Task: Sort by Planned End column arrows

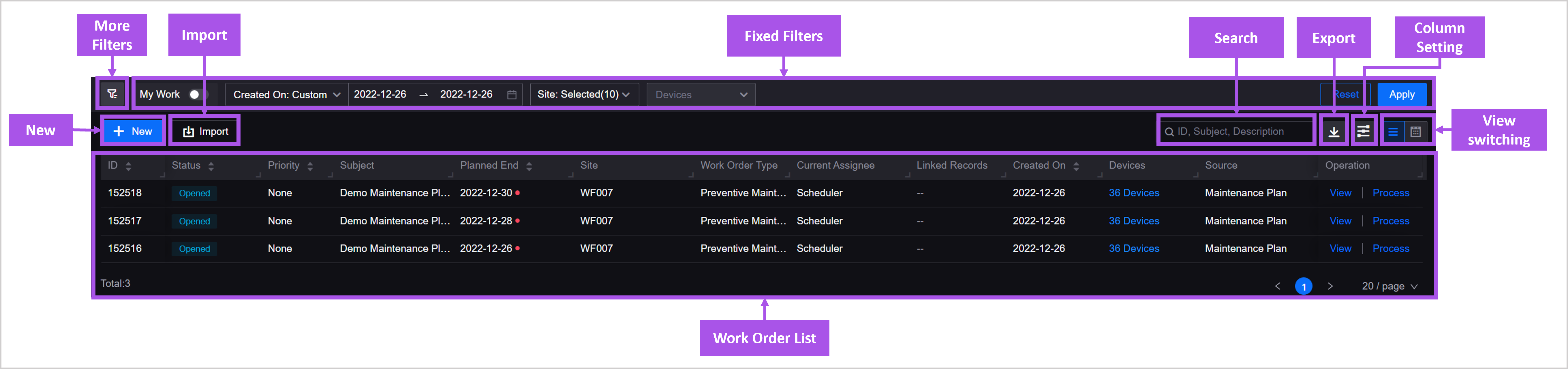Action: point(529,166)
